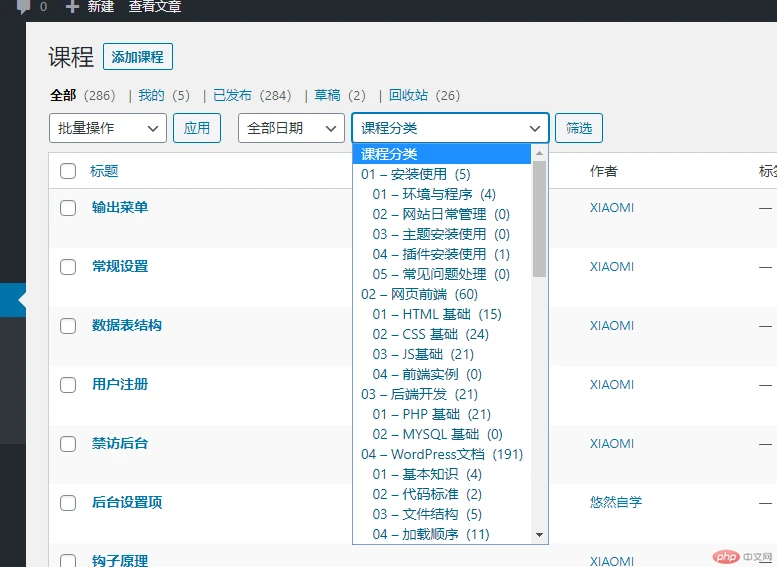Click the 筛选 button
Viewport: 777px width, 567px height.
tap(579, 128)
